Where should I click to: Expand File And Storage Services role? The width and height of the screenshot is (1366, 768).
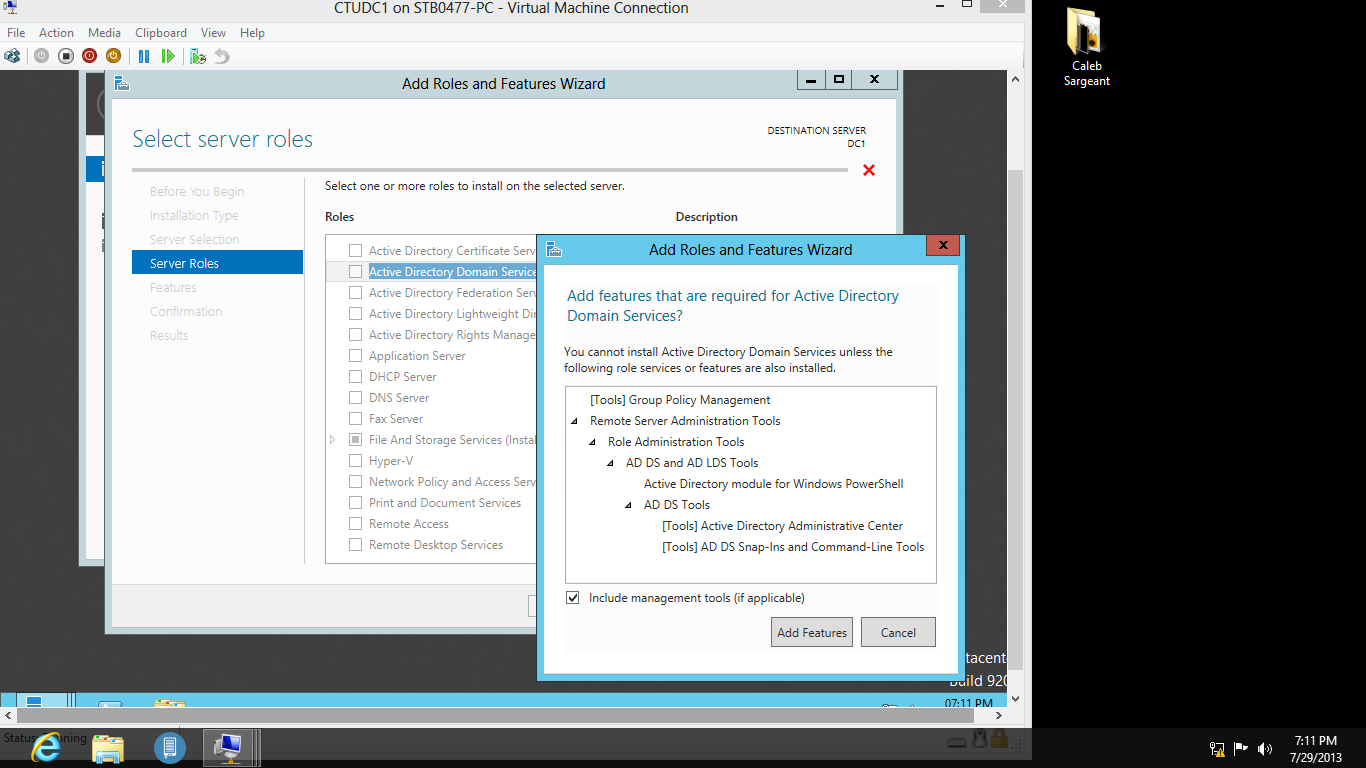pos(333,440)
